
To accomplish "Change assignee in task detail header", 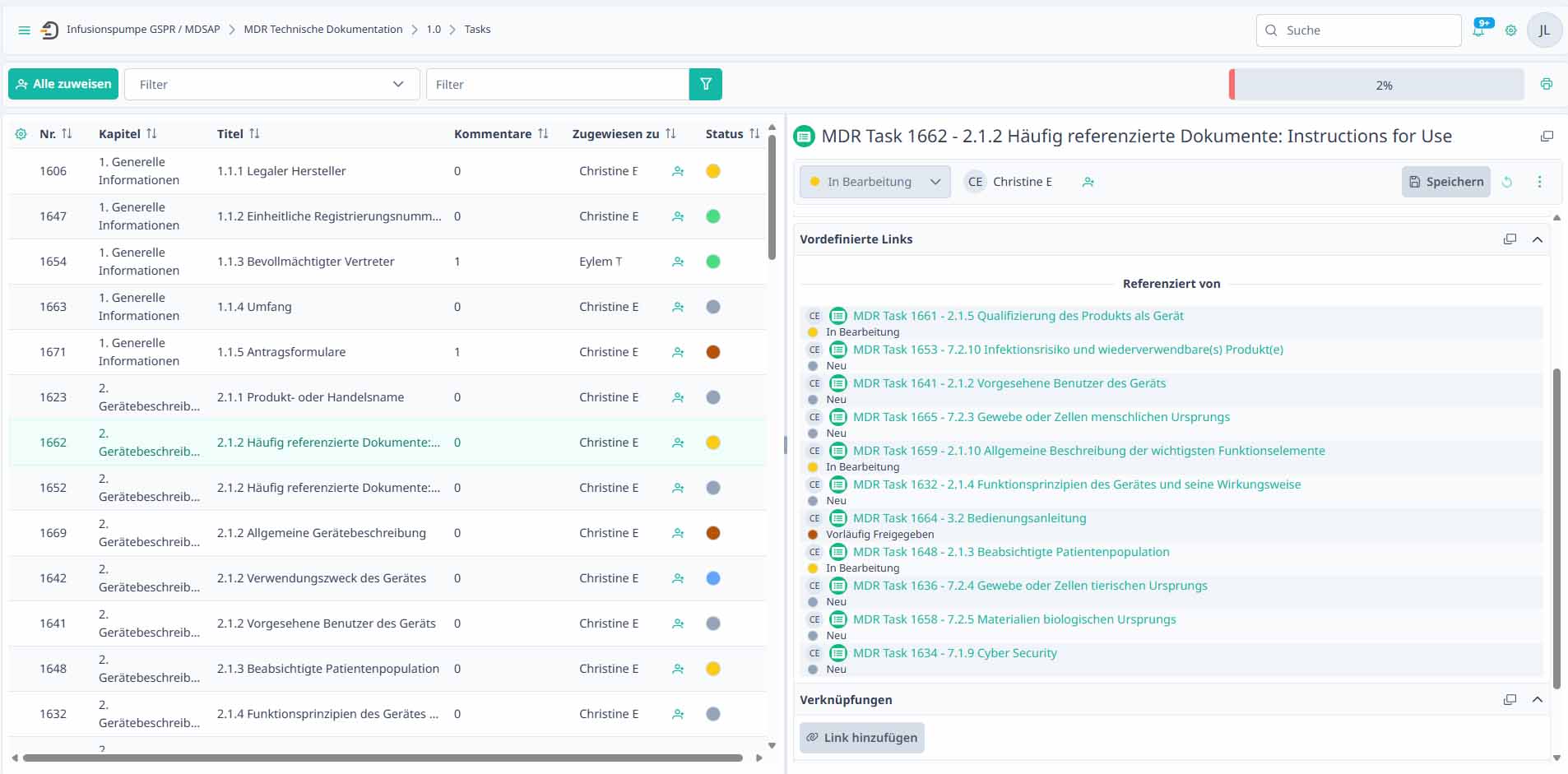I will pos(1088,182).
